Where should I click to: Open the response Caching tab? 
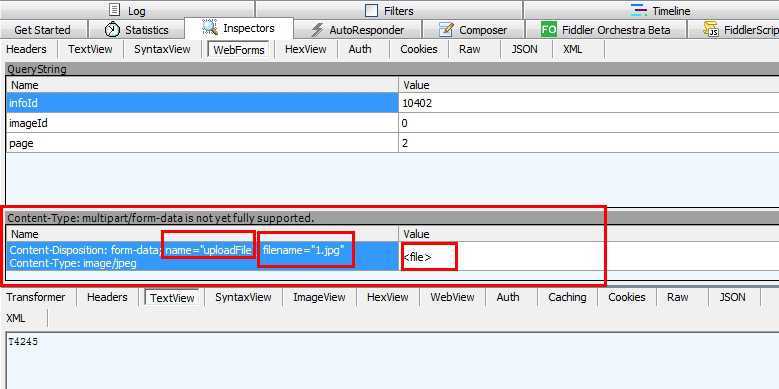pyautogui.click(x=567, y=297)
